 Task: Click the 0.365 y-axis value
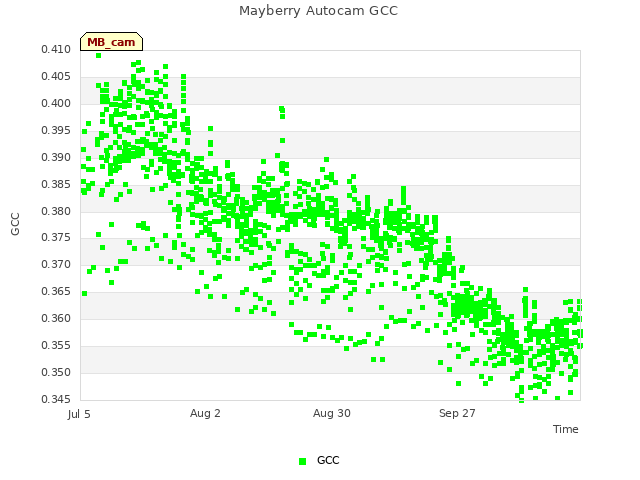pyautogui.click(x=56, y=291)
